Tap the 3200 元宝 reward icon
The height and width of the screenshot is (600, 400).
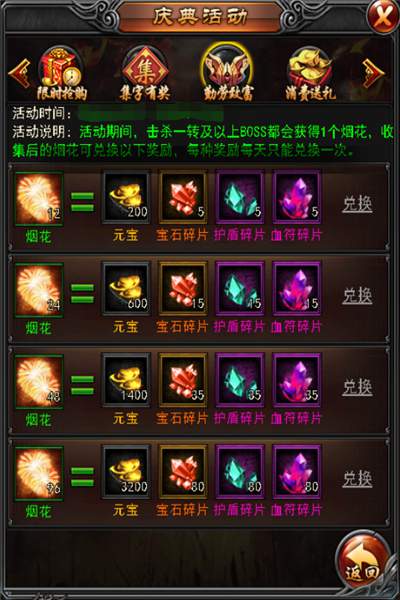pos(126,472)
